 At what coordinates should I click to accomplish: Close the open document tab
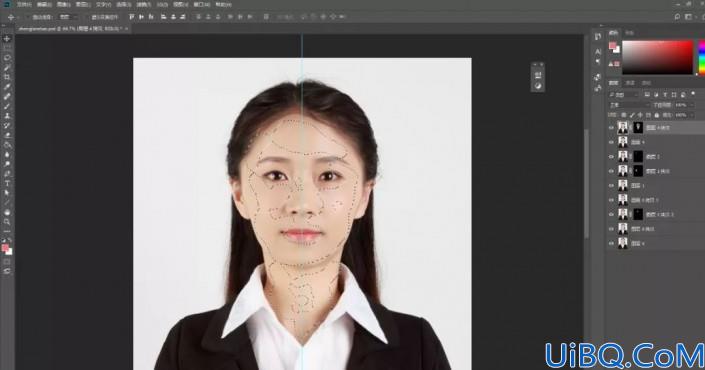pyautogui.click(x=126, y=28)
